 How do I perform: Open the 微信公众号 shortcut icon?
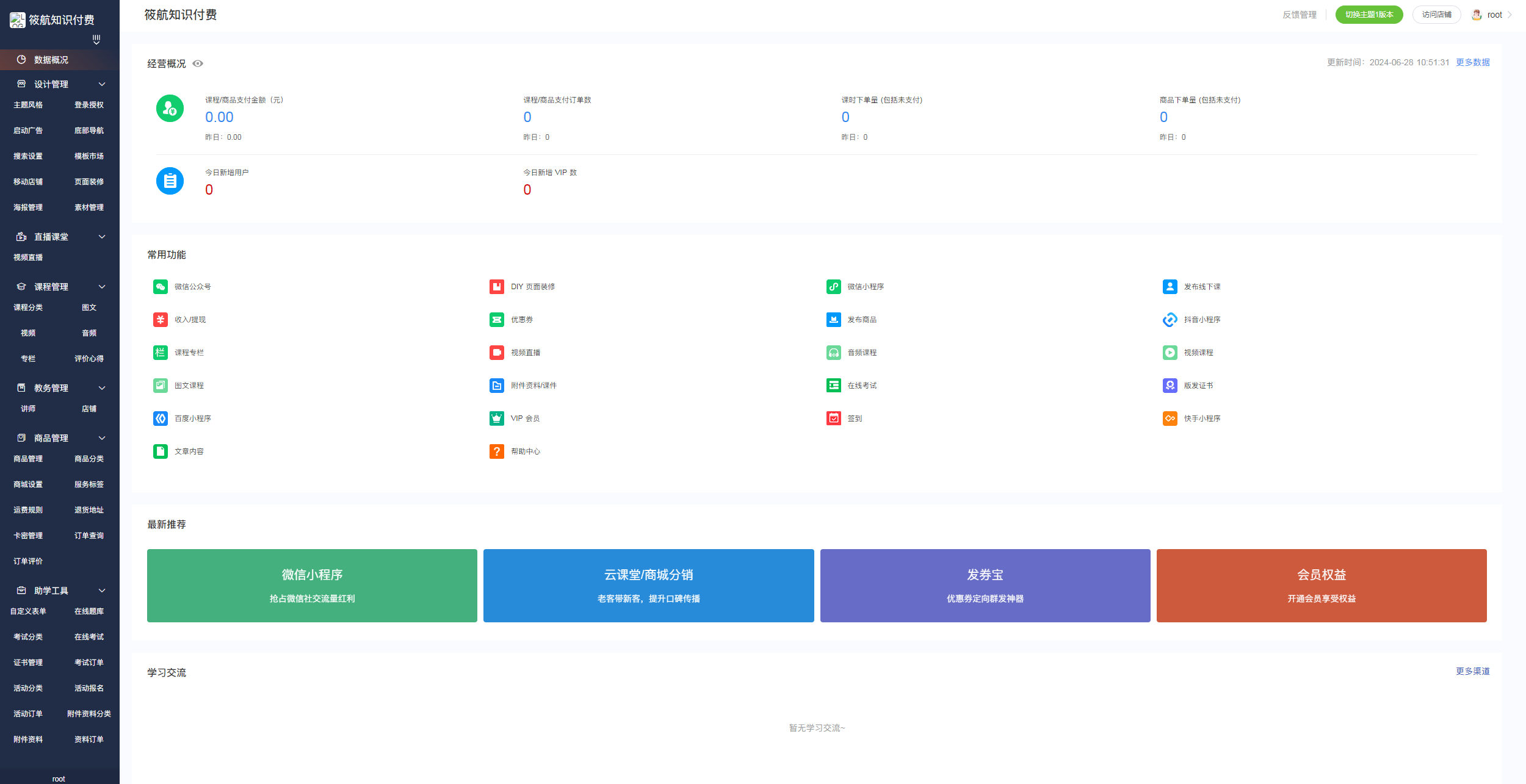point(161,287)
